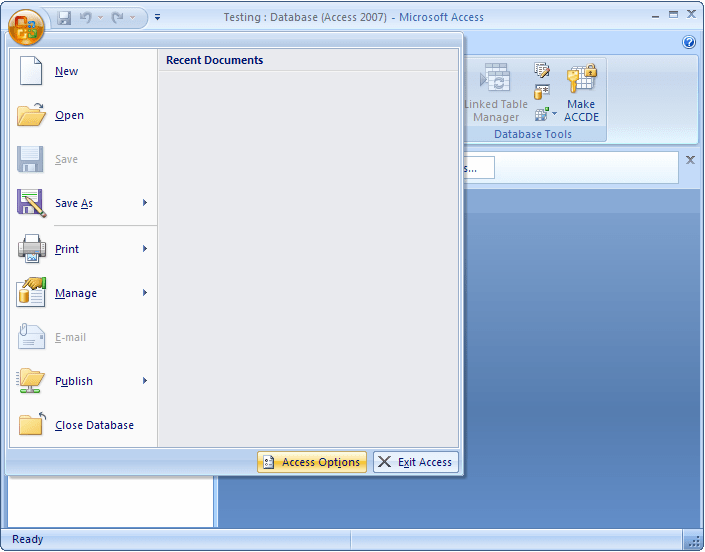Click Print in the Office menu
Screen dimensions: 705x552
[74, 249]
